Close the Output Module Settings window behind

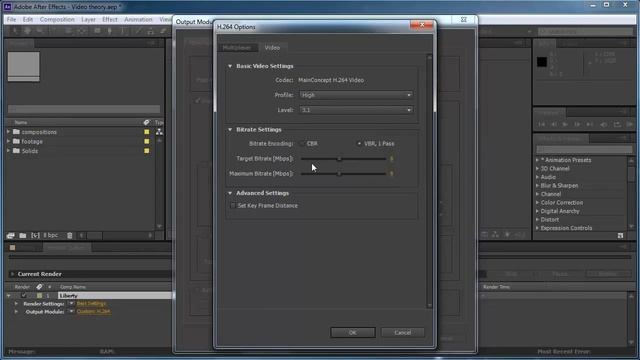464,20
